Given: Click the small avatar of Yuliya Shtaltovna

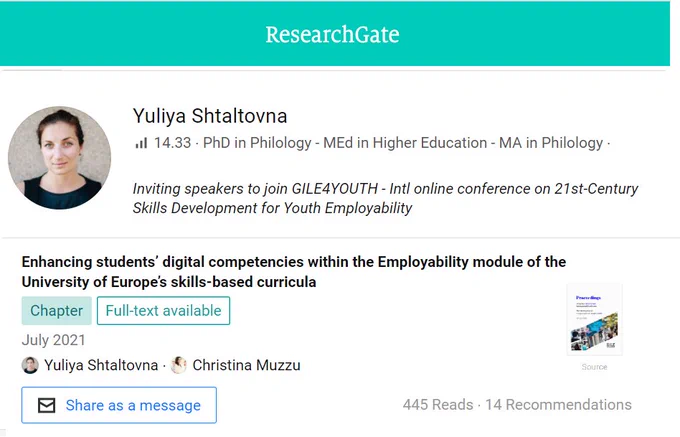Looking at the screenshot, I should coord(30,365).
